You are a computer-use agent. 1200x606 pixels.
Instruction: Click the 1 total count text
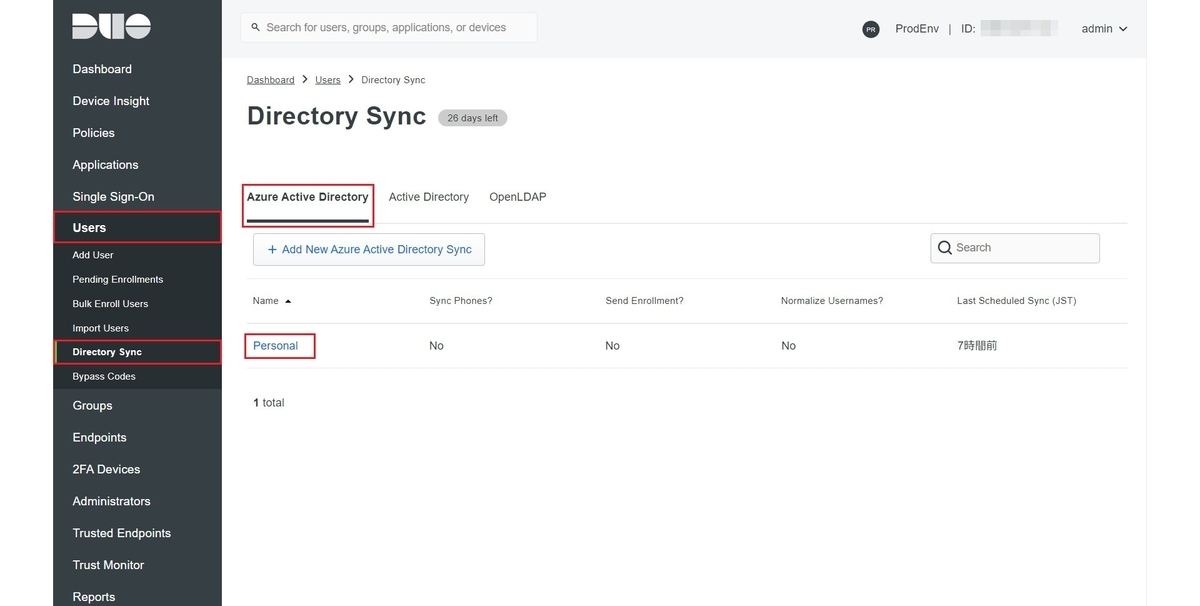(269, 403)
